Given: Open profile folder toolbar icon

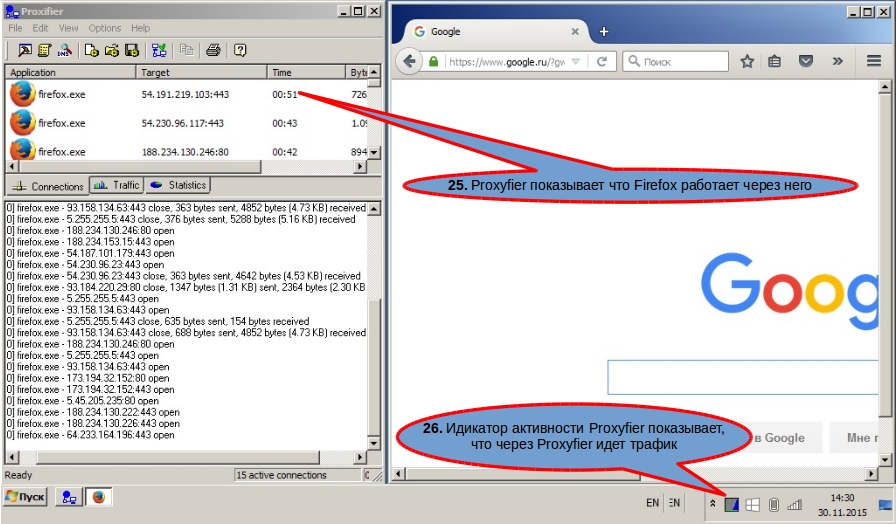Looking at the screenshot, I should [x=111, y=50].
